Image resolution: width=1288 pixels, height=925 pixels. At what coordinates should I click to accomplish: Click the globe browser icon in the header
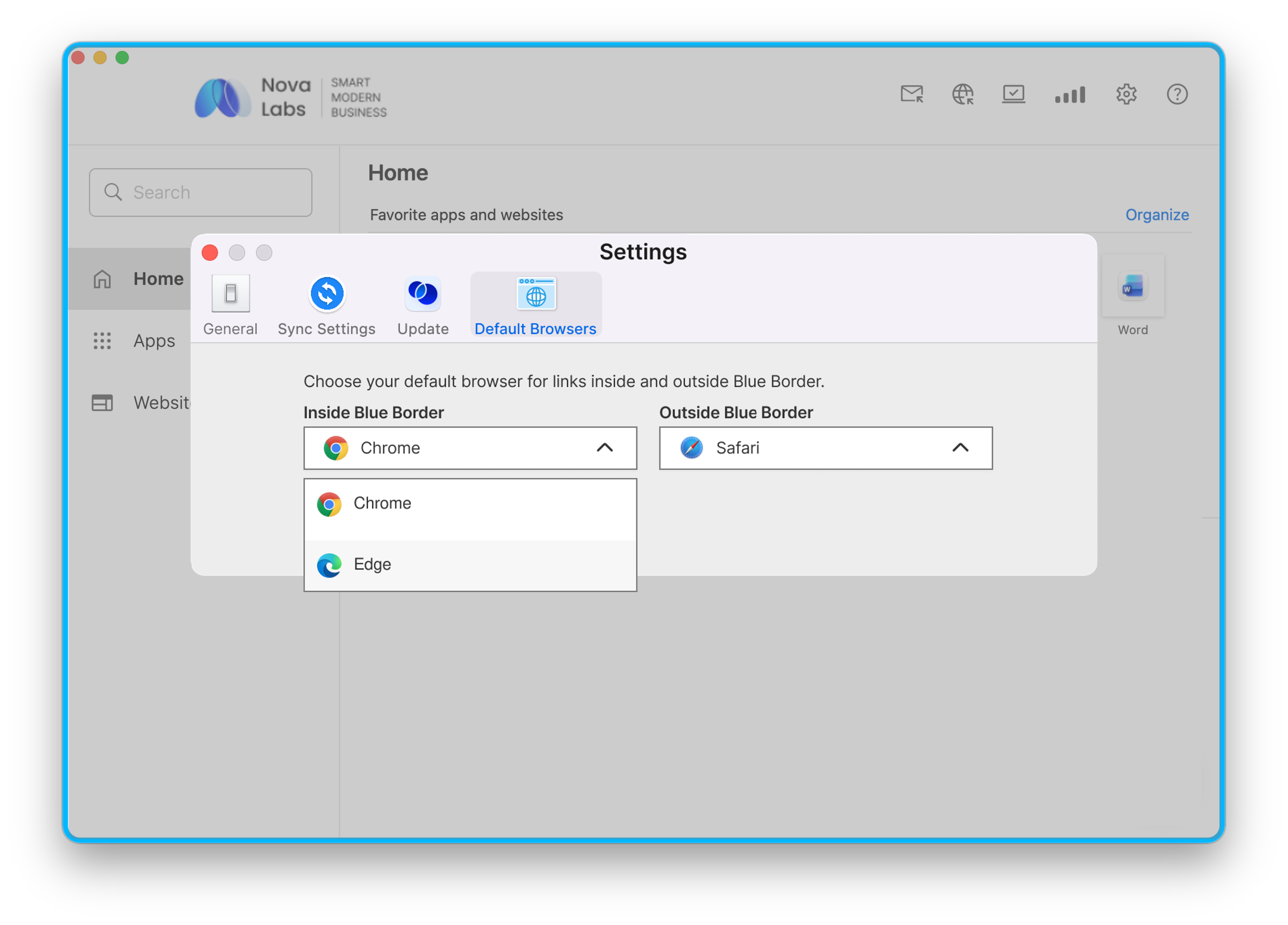pos(963,94)
